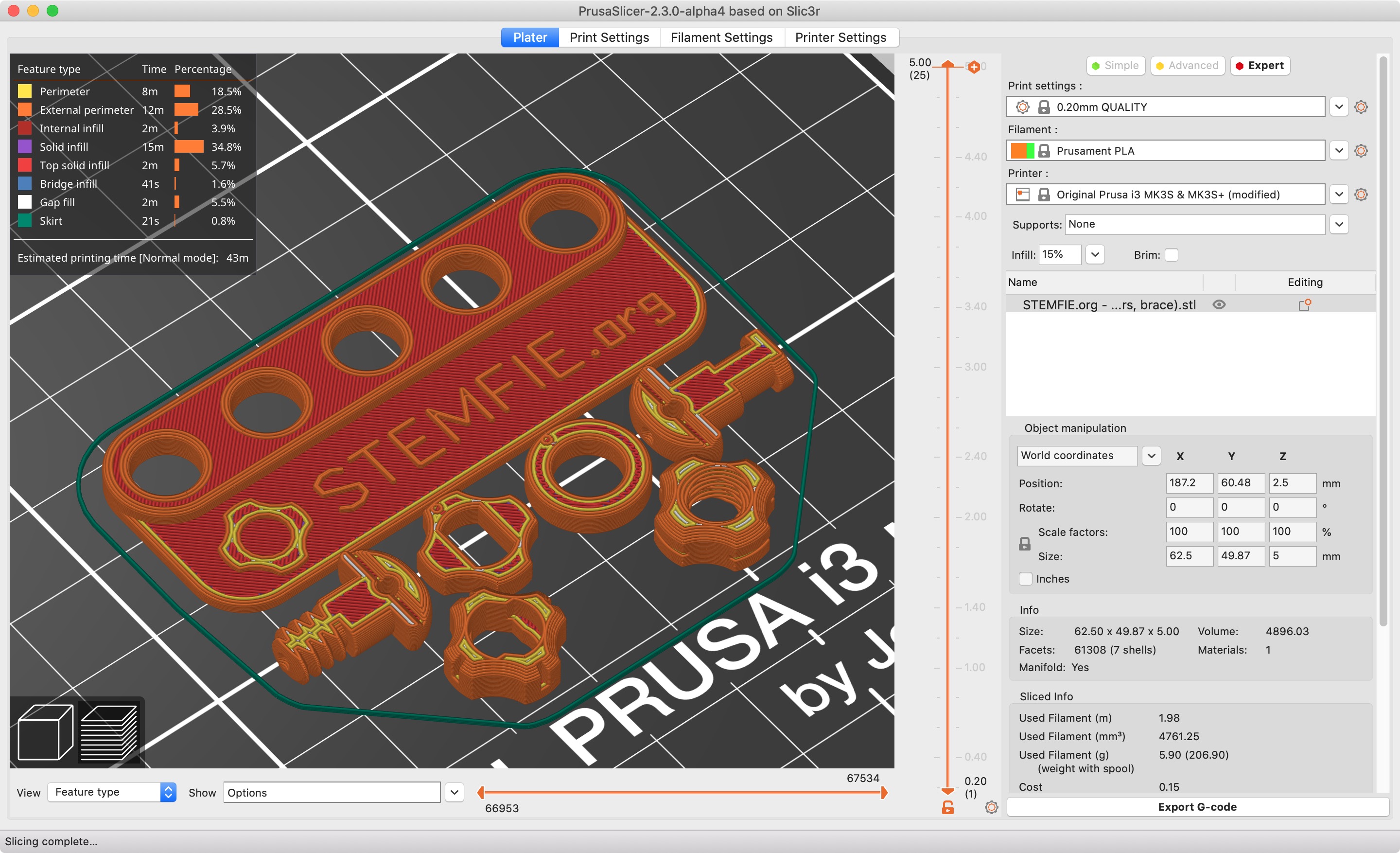The image size is (1400, 853).
Task: Click the Rotate Z field
Action: point(1293,507)
